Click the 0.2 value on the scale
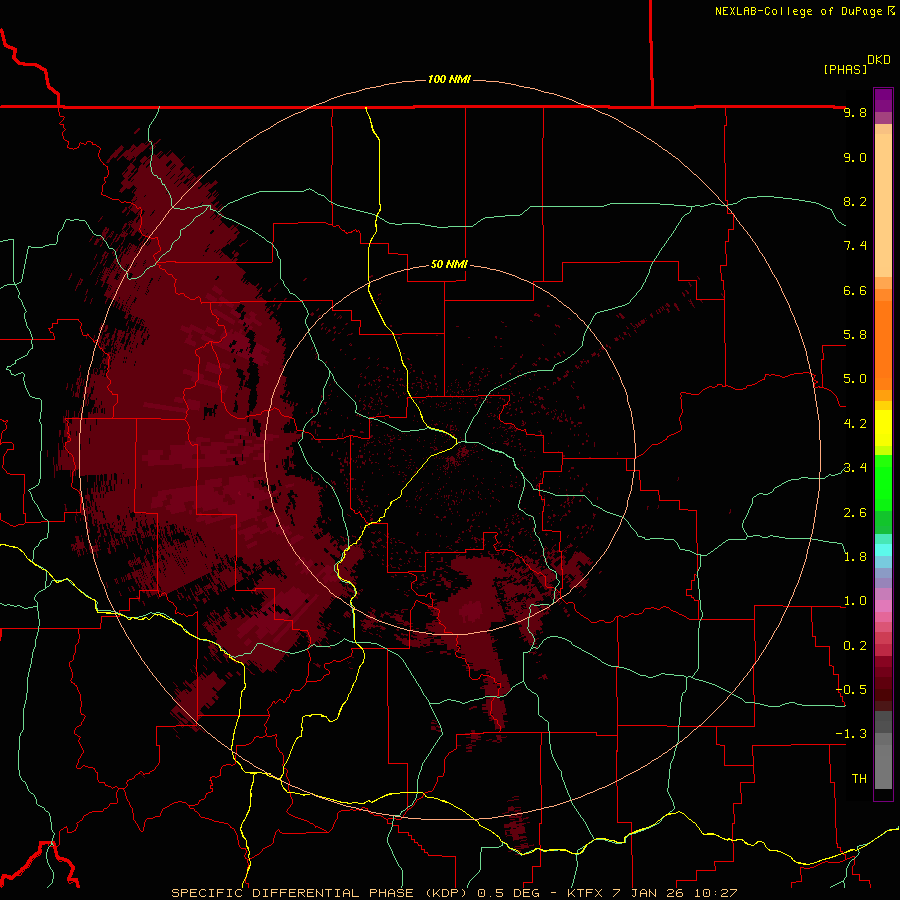 tap(855, 646)
